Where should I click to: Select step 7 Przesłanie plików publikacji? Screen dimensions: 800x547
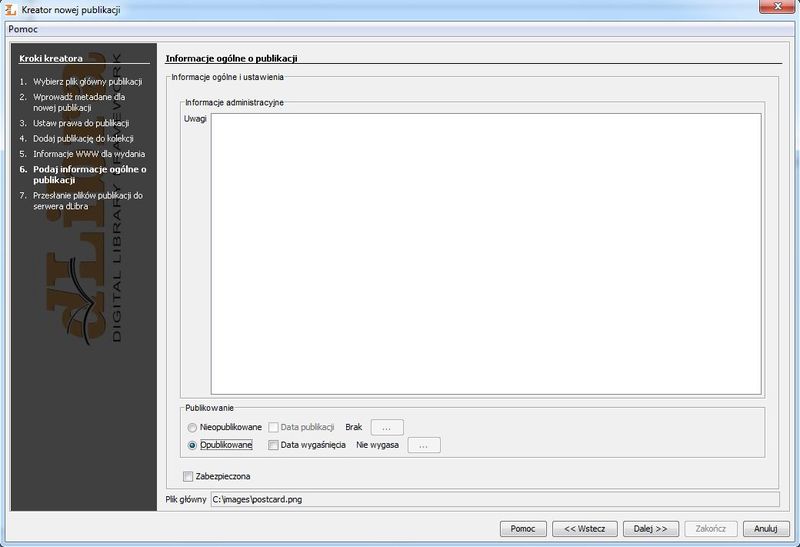click(87, 201)
